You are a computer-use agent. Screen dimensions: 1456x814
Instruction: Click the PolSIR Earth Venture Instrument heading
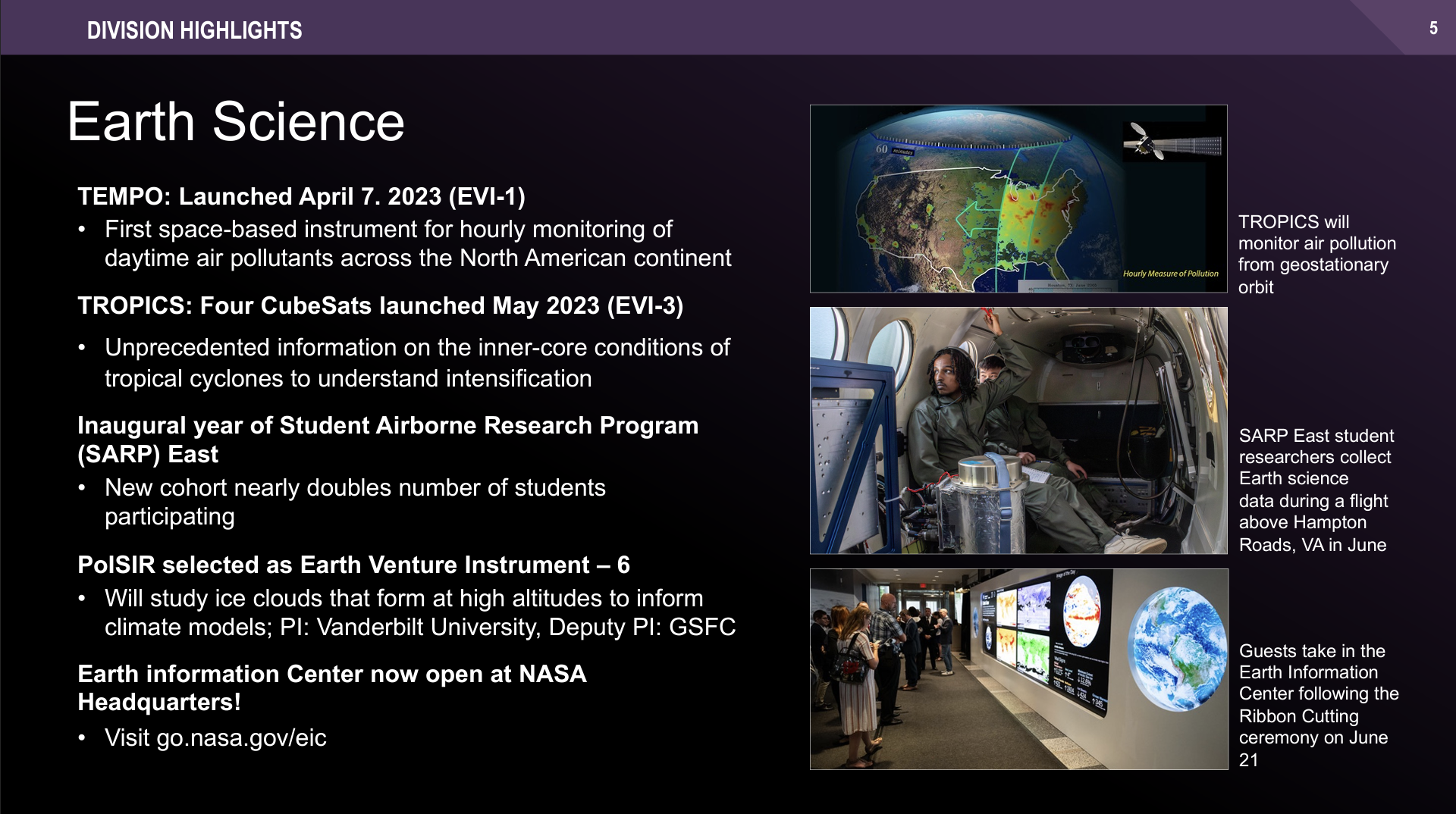click(x=353, y=565)
